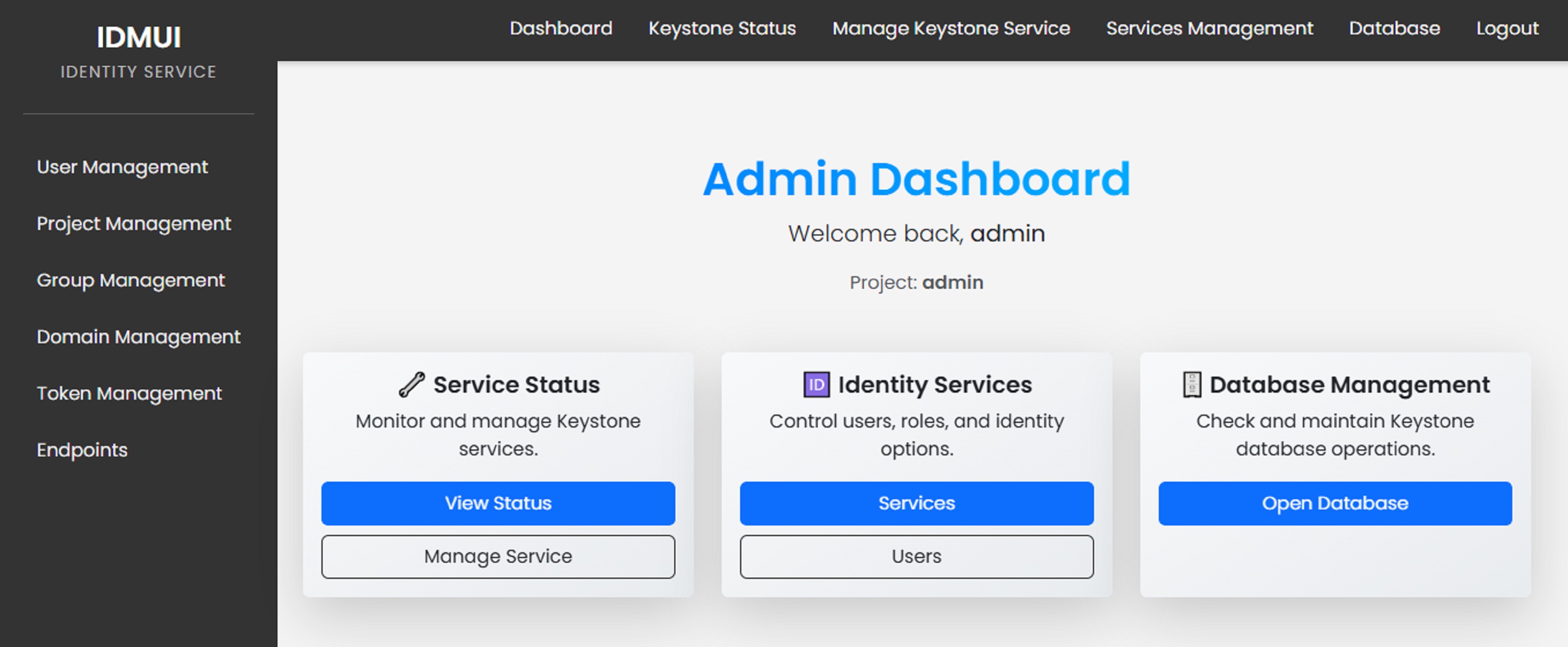Click the blue View Status button
This screenshot has height=647, width=1568.
[498, 503]
